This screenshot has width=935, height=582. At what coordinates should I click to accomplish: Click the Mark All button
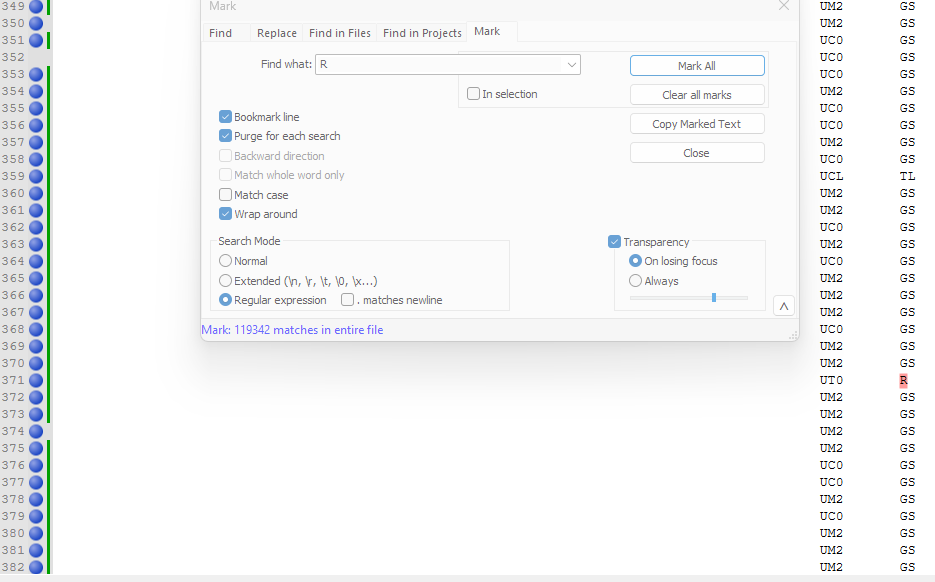[696, 65]
